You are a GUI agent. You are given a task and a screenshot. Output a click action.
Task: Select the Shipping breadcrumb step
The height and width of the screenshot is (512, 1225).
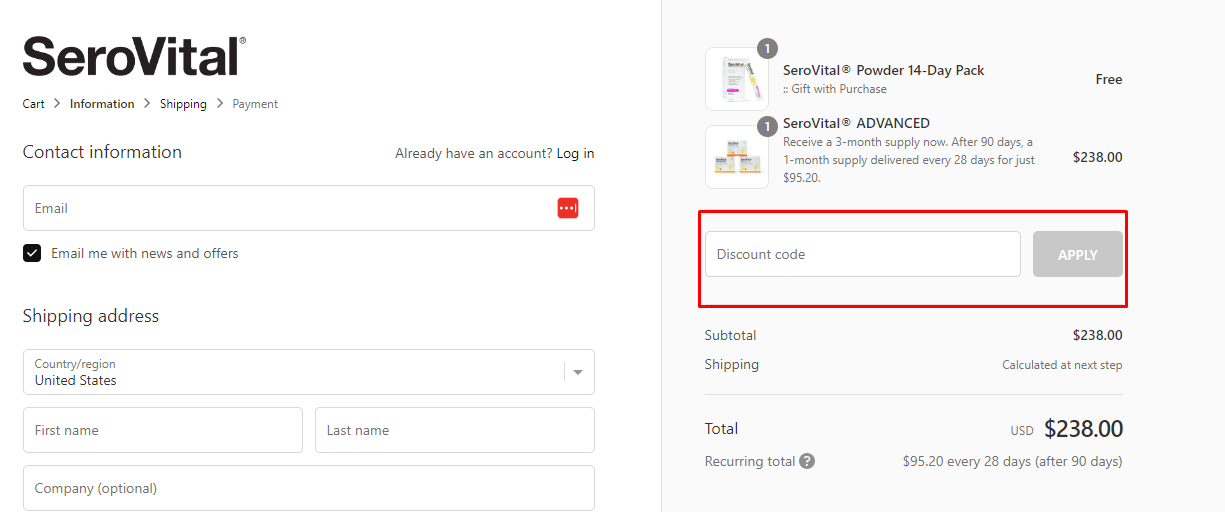183,104
